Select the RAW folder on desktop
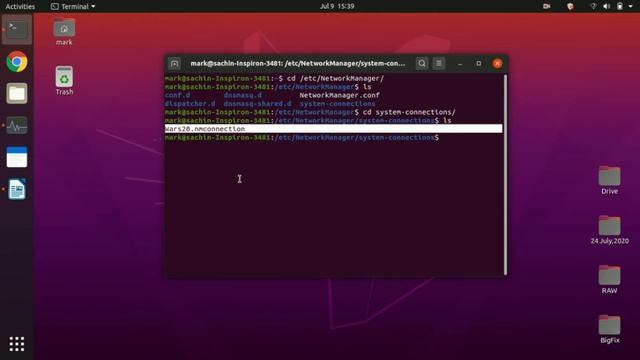Viewport: 640px width, 360px height. click(609, 280)
